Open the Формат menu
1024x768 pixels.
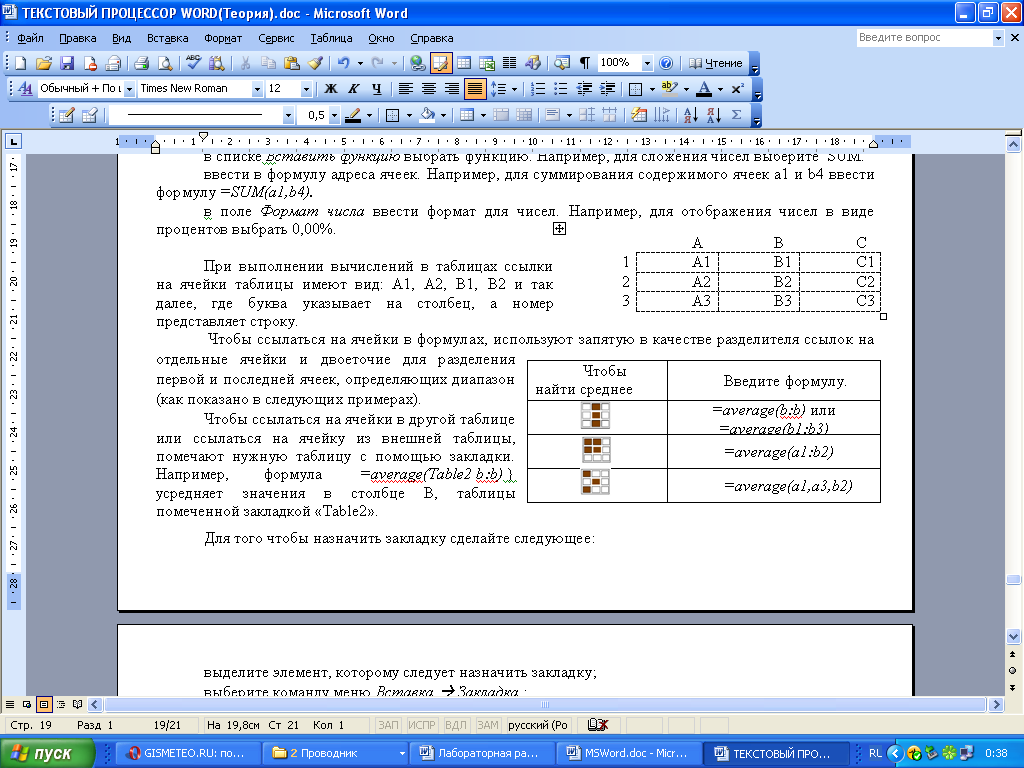click(x=223, y=38)
